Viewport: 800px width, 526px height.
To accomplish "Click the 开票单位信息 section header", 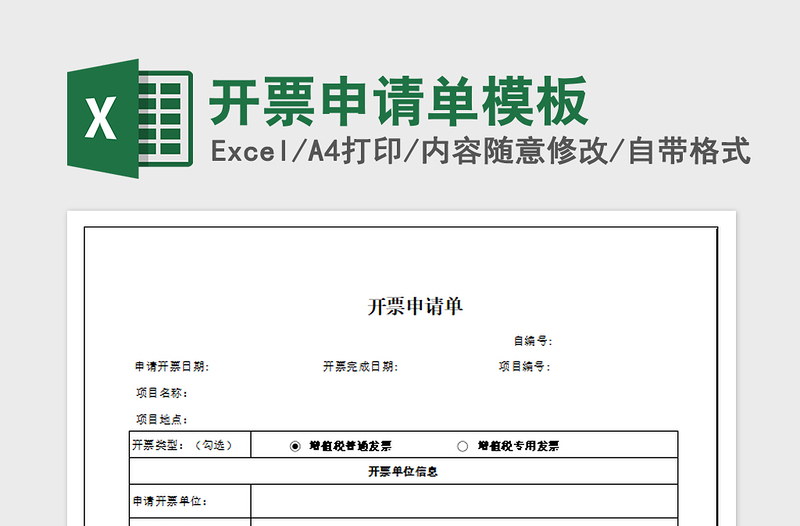I will 403,471.
